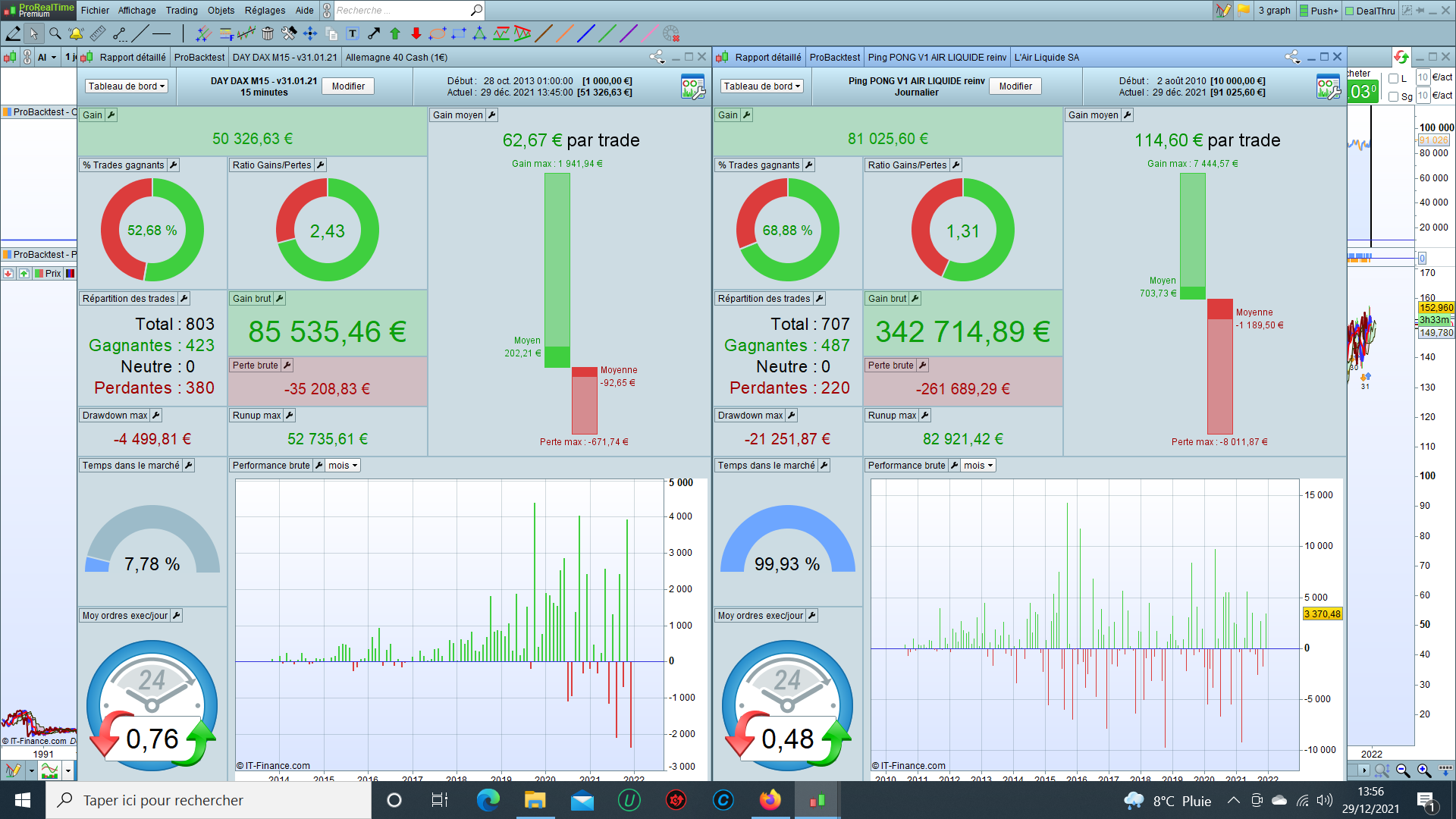Viewport: 1456px width, 819px height.
Task: Enable the Sg checkbox in order panel
Action: point(1393,96)
